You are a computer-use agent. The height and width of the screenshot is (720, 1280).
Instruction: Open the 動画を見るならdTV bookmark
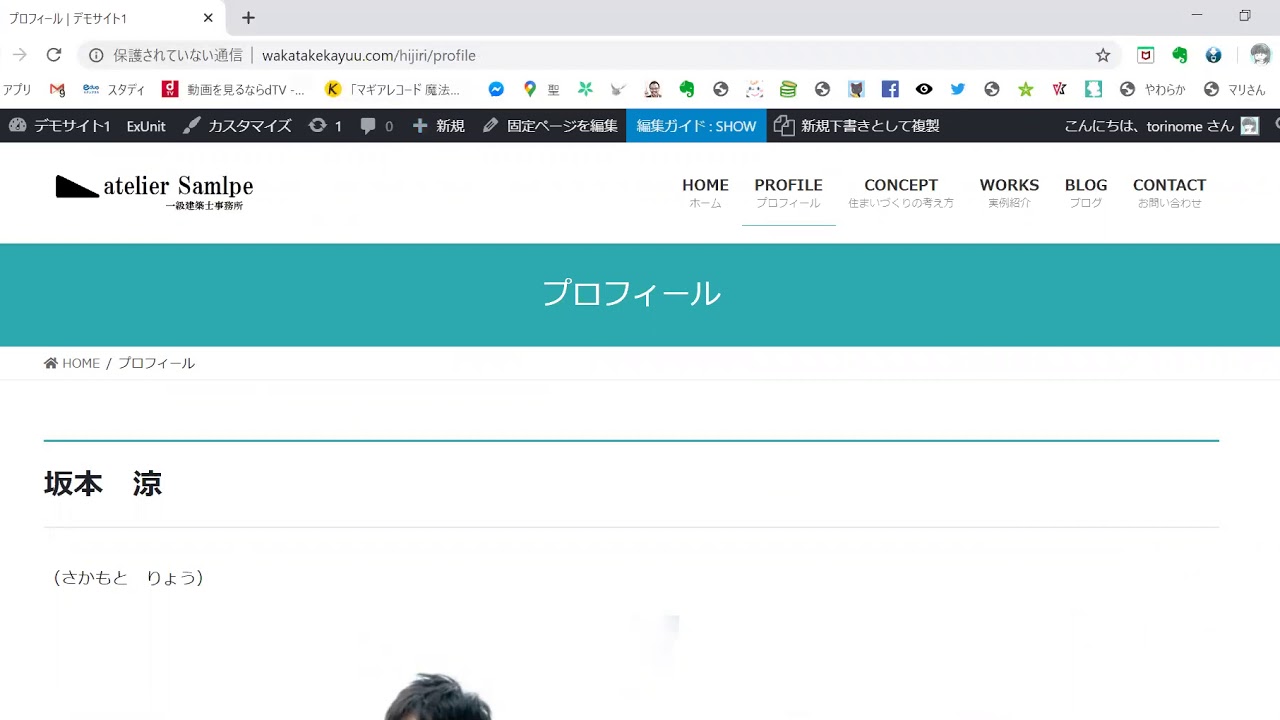tap(233, 89)
